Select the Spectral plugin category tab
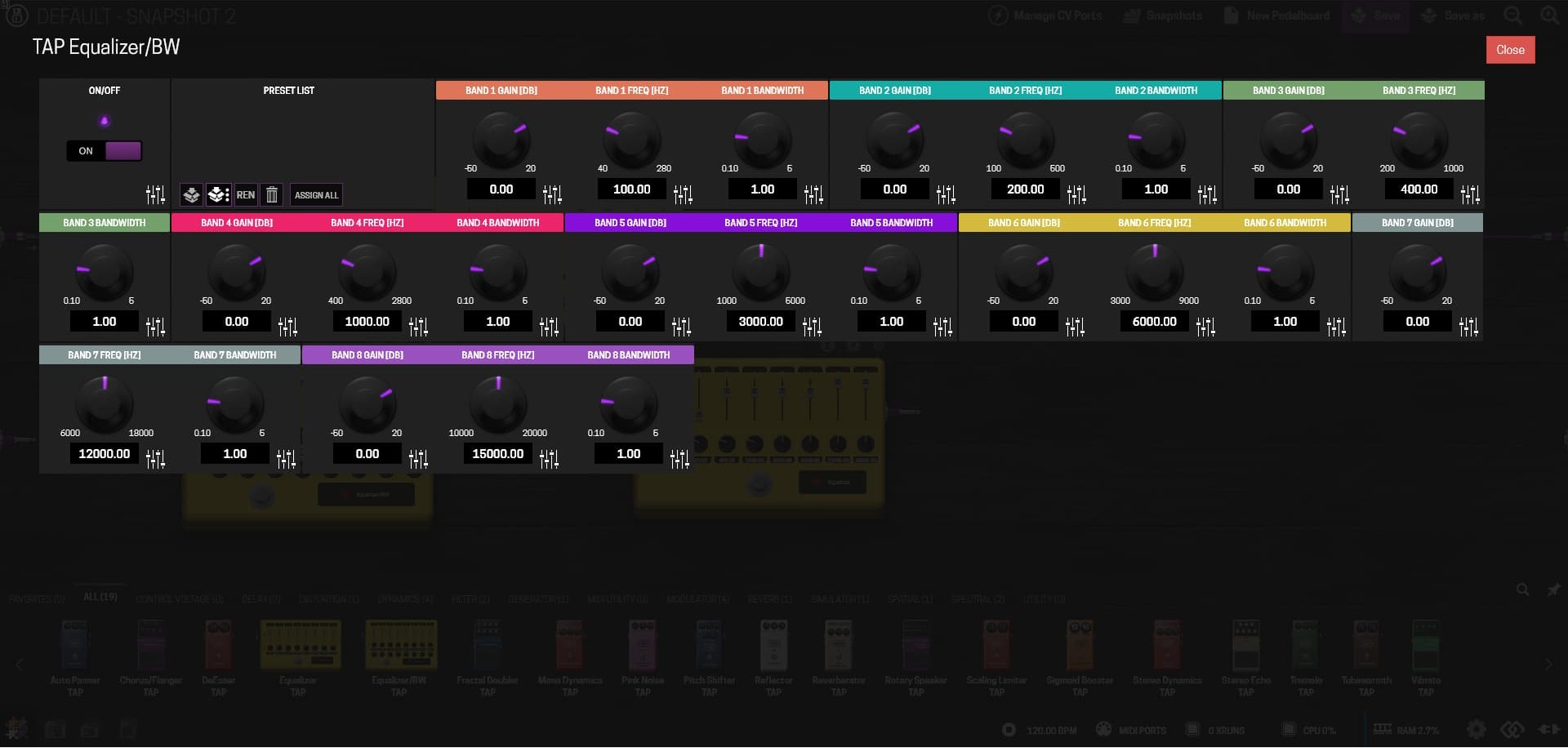Viewport: 1568px width, 748px height. [x=978, y=599]
